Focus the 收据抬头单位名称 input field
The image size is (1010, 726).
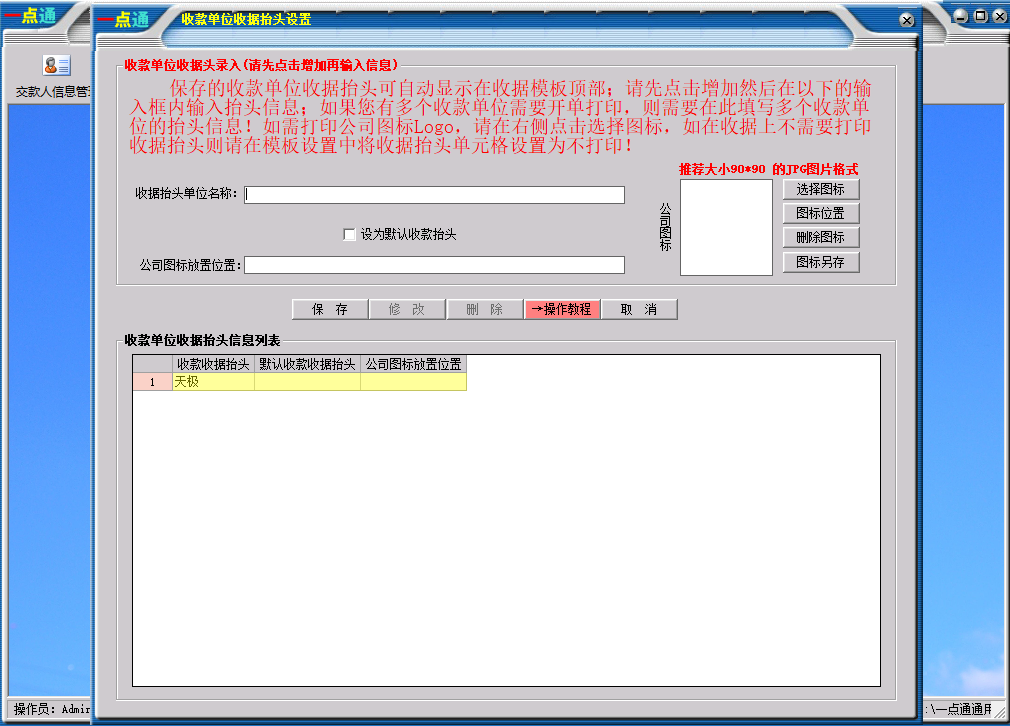[434, 195]
